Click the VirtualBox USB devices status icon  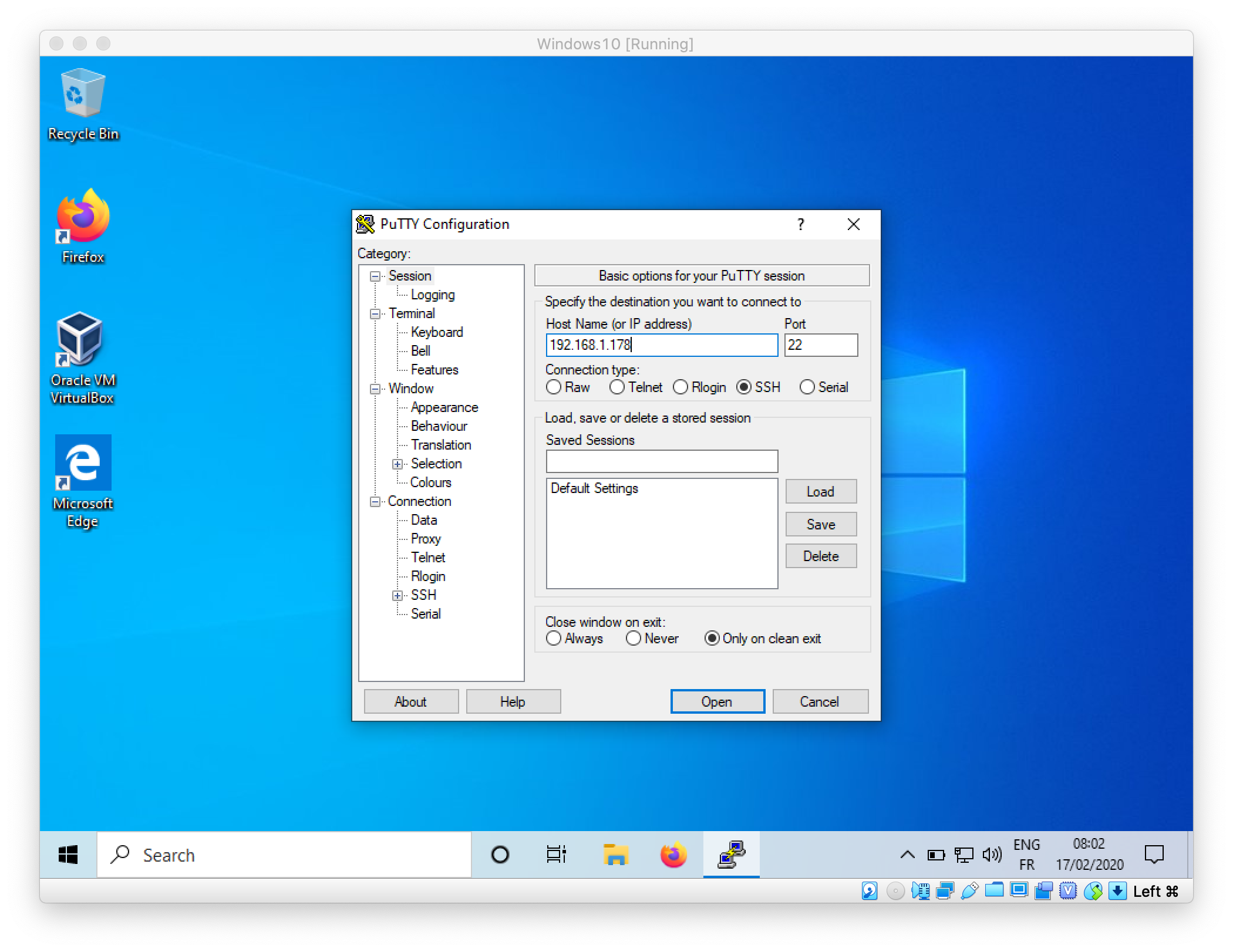tap(970, 891)
